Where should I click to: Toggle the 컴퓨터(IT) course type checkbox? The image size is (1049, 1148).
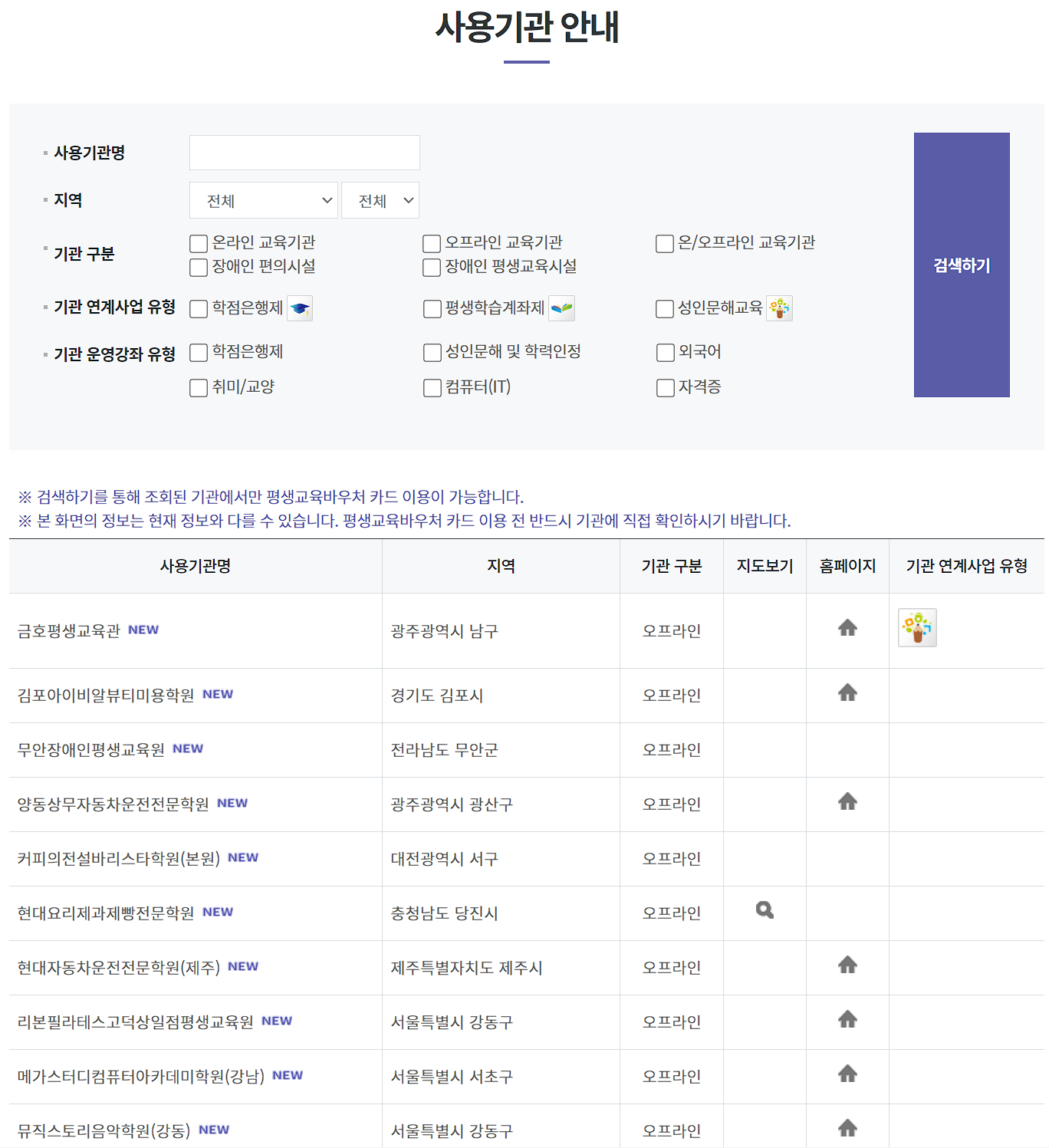point(432,388)
